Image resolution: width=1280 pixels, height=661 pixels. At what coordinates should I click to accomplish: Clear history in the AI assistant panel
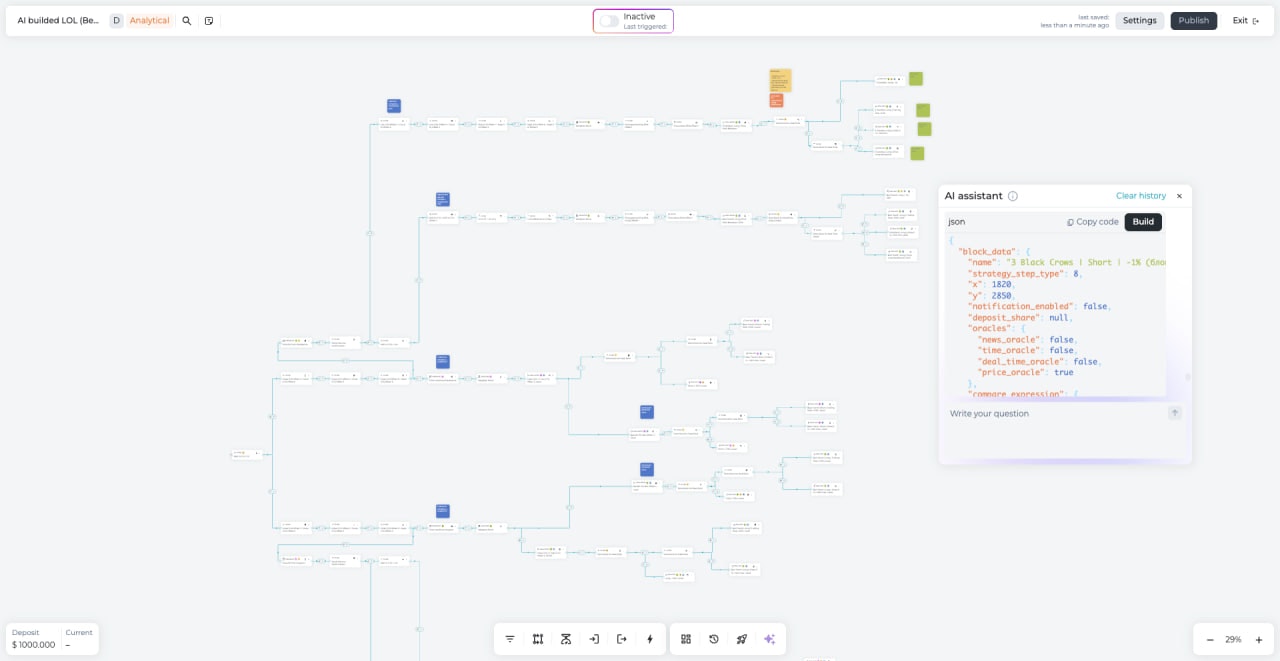click(1140, 196)
